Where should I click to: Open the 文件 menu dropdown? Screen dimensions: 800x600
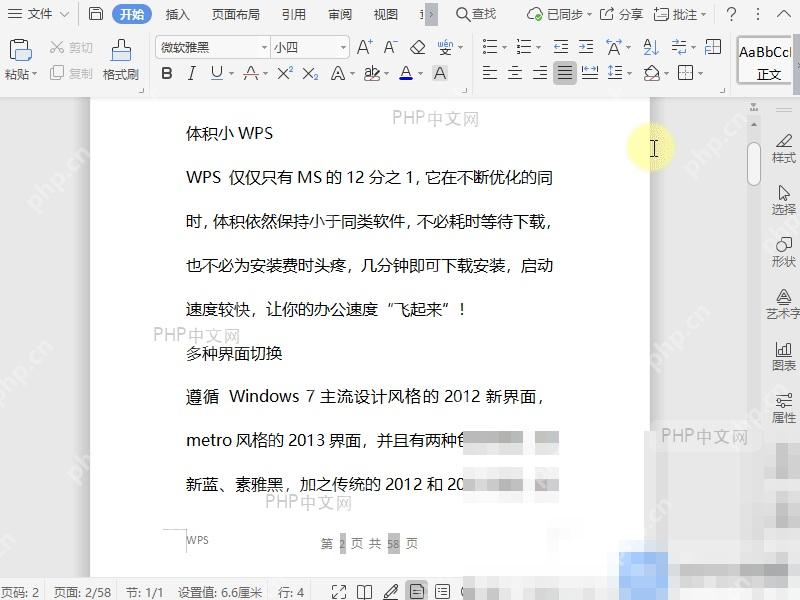38,14
